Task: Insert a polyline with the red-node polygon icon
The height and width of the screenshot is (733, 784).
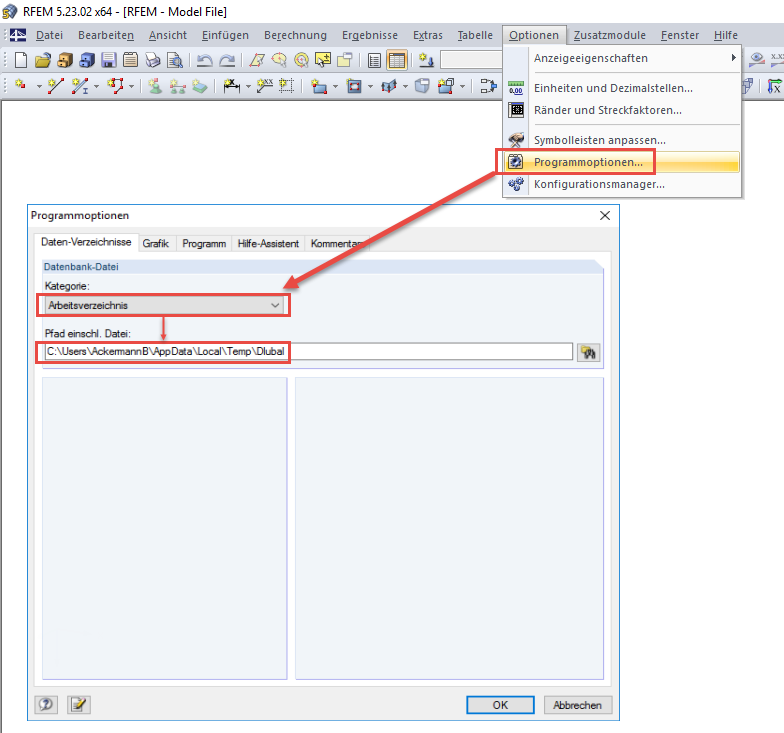Action: [116, 86]
